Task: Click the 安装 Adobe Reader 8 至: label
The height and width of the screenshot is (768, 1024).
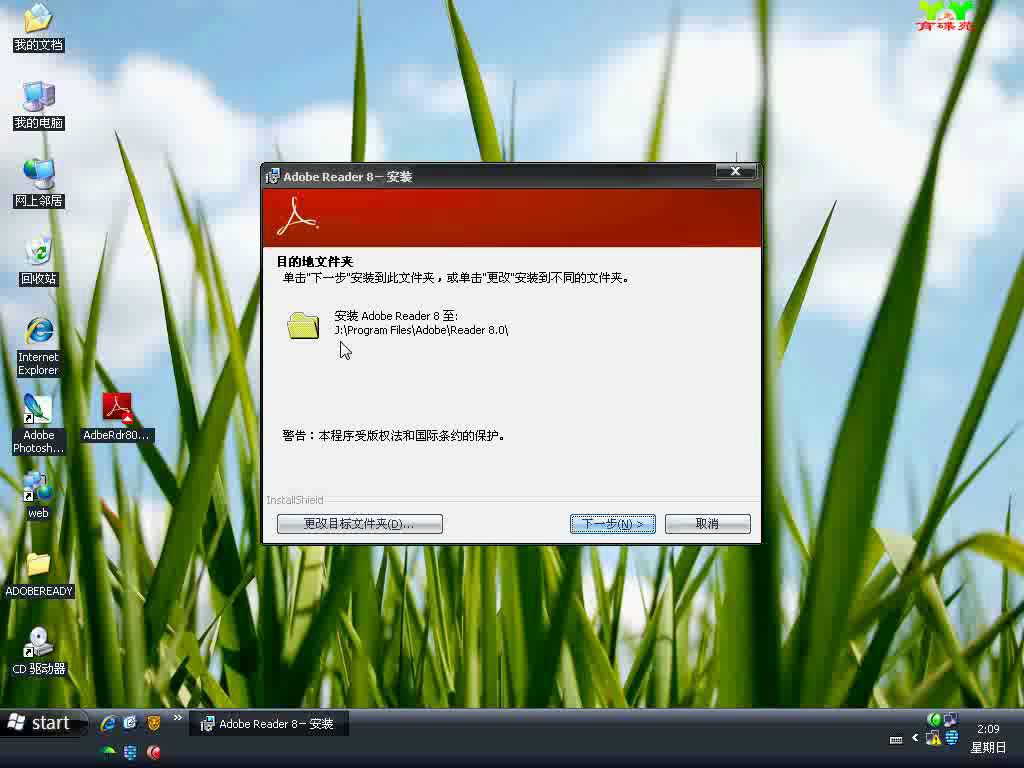Action: click(x=396, y=315)
